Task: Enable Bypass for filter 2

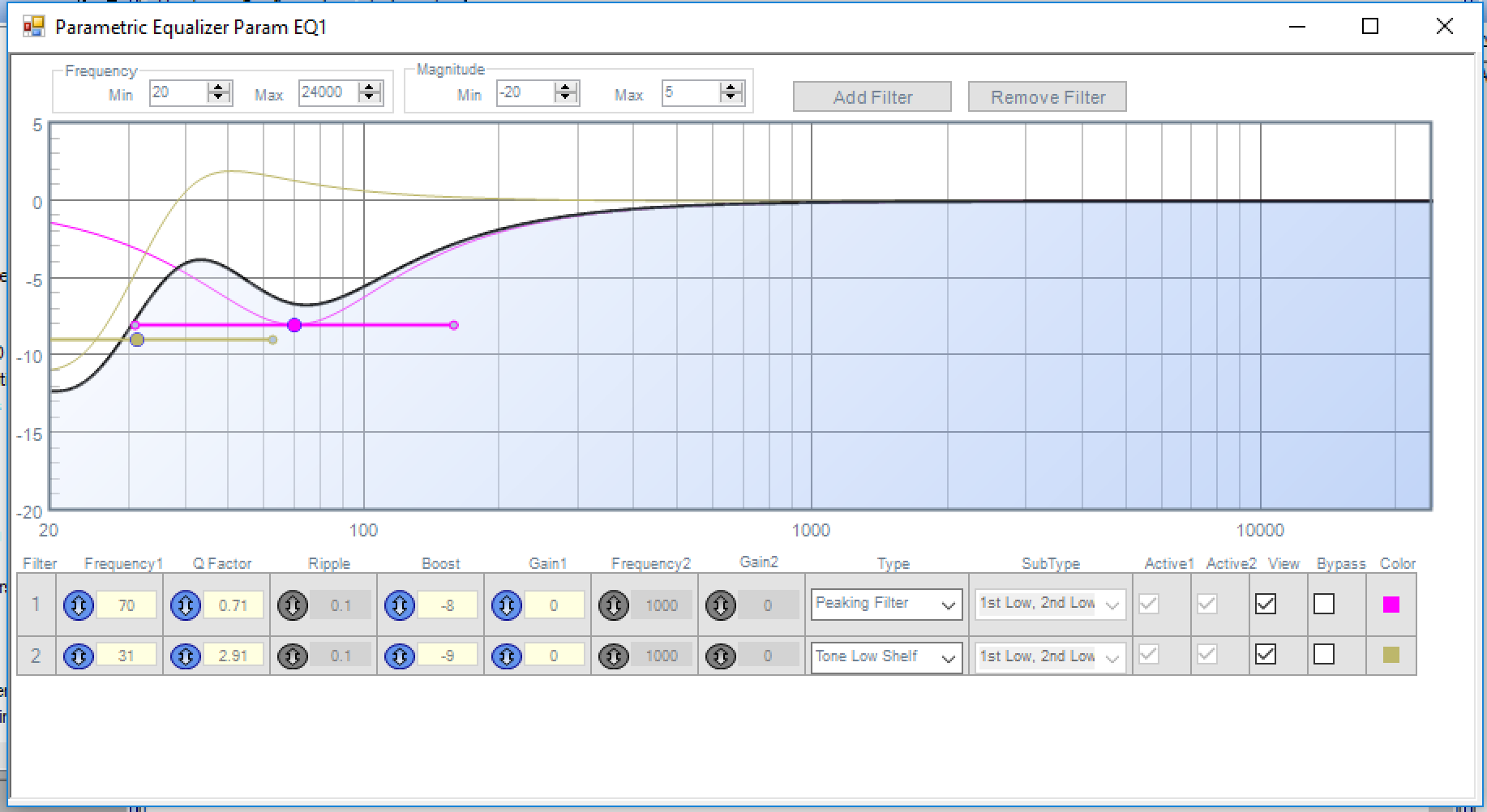Action: click(x=1324, y=654)
